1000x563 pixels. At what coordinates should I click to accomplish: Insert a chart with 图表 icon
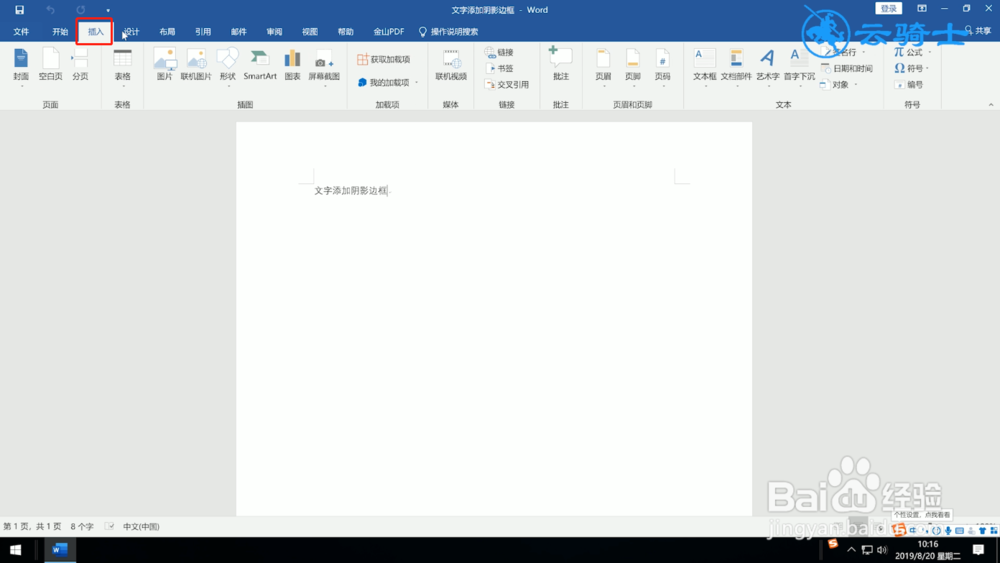(293, 65)
